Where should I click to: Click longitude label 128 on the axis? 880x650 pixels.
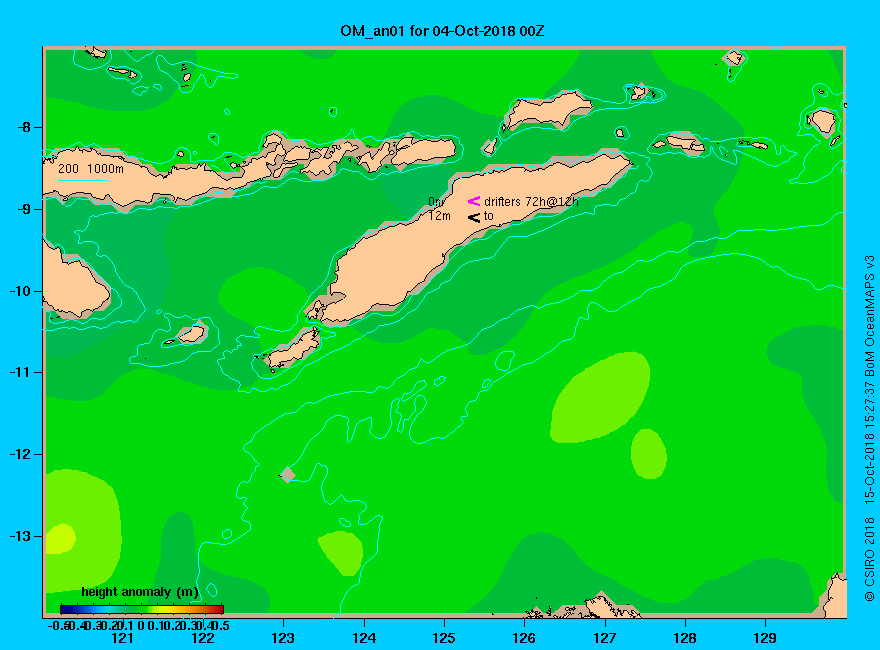[685, 638]
